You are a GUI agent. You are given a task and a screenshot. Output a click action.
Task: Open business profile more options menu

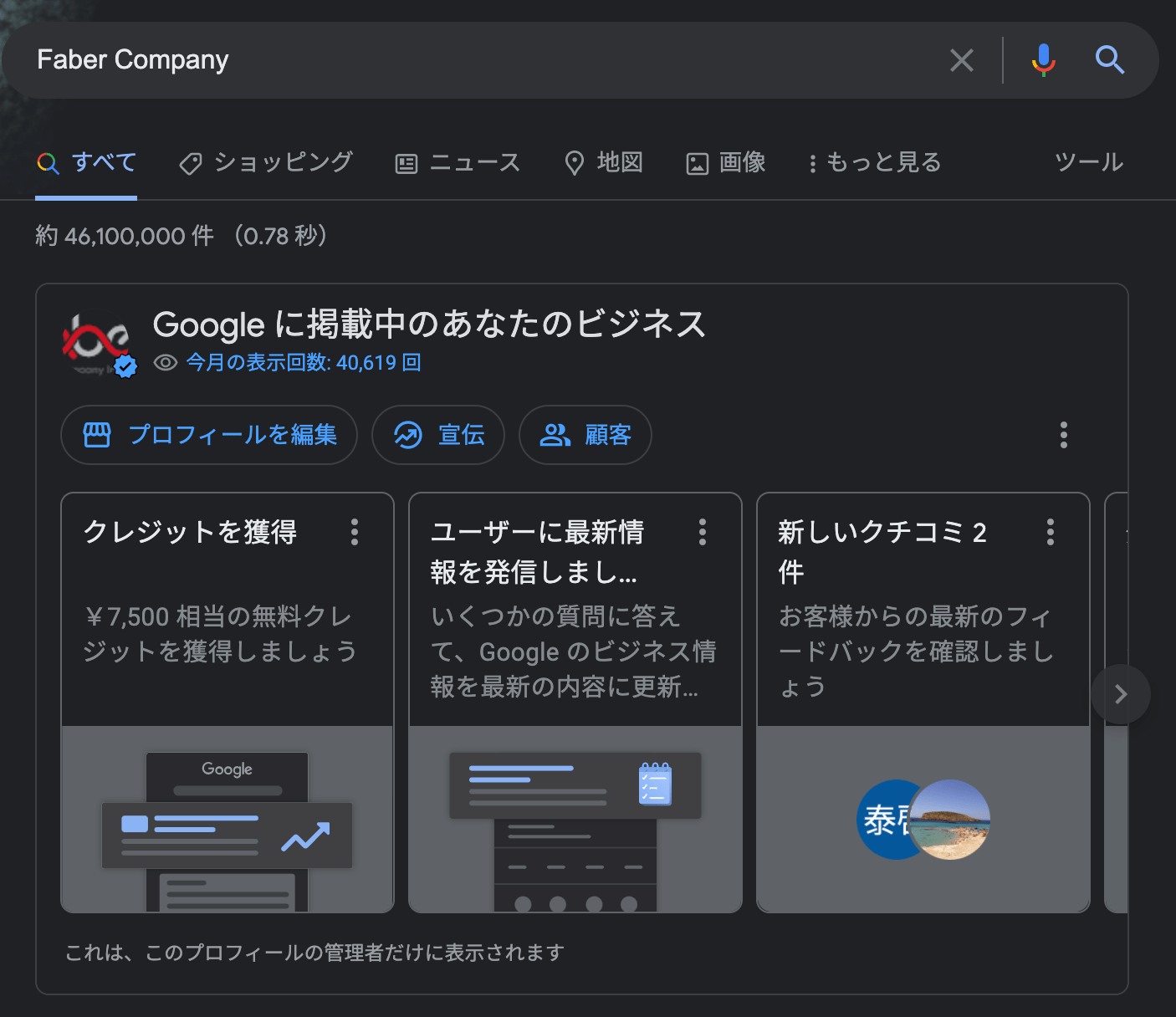pyautogui.click(x=1064, y=435)
